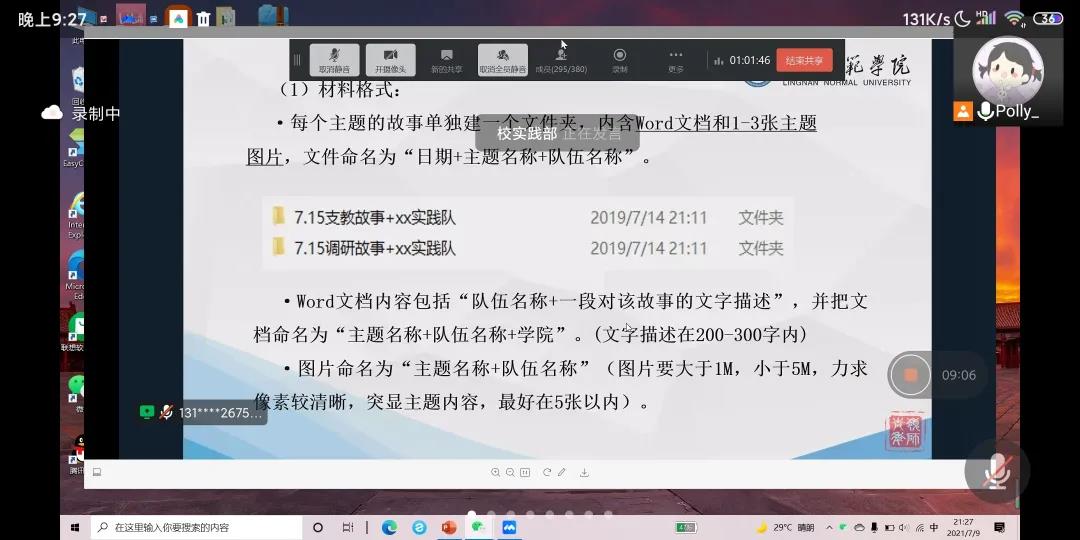Open the 新的共享 new share option
The image size is (1080, 540).
coord(446,60)
